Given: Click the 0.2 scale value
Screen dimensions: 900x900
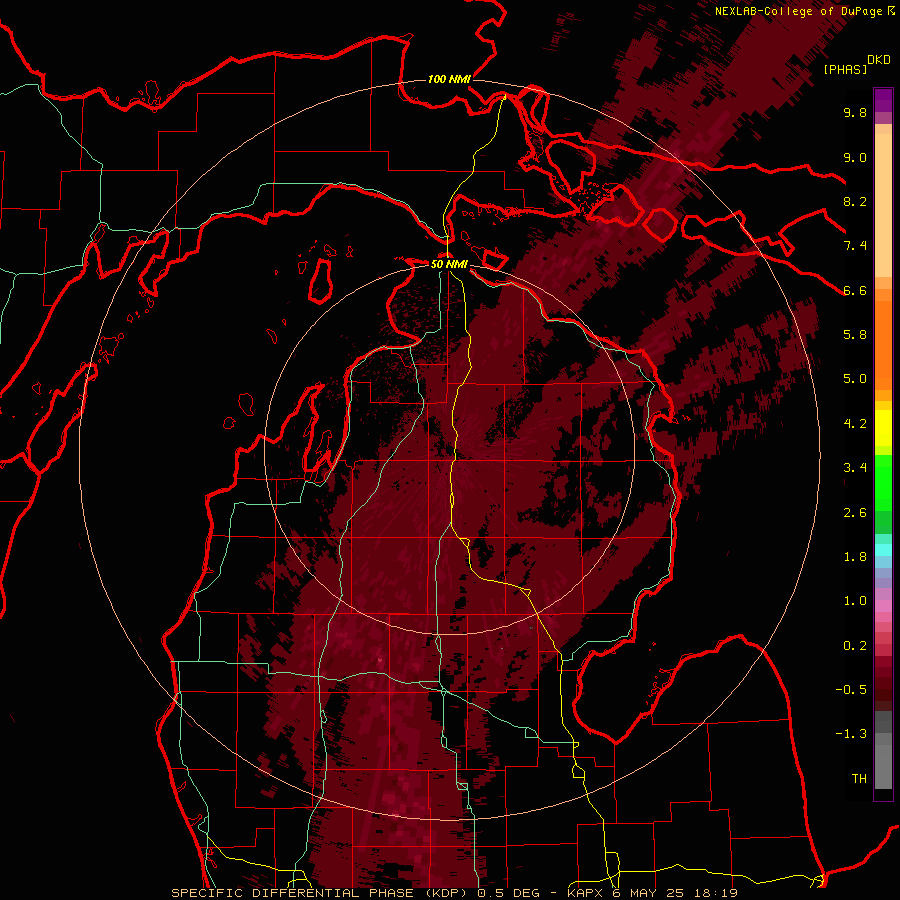Looking at the screenshot, I should [855, 646].
